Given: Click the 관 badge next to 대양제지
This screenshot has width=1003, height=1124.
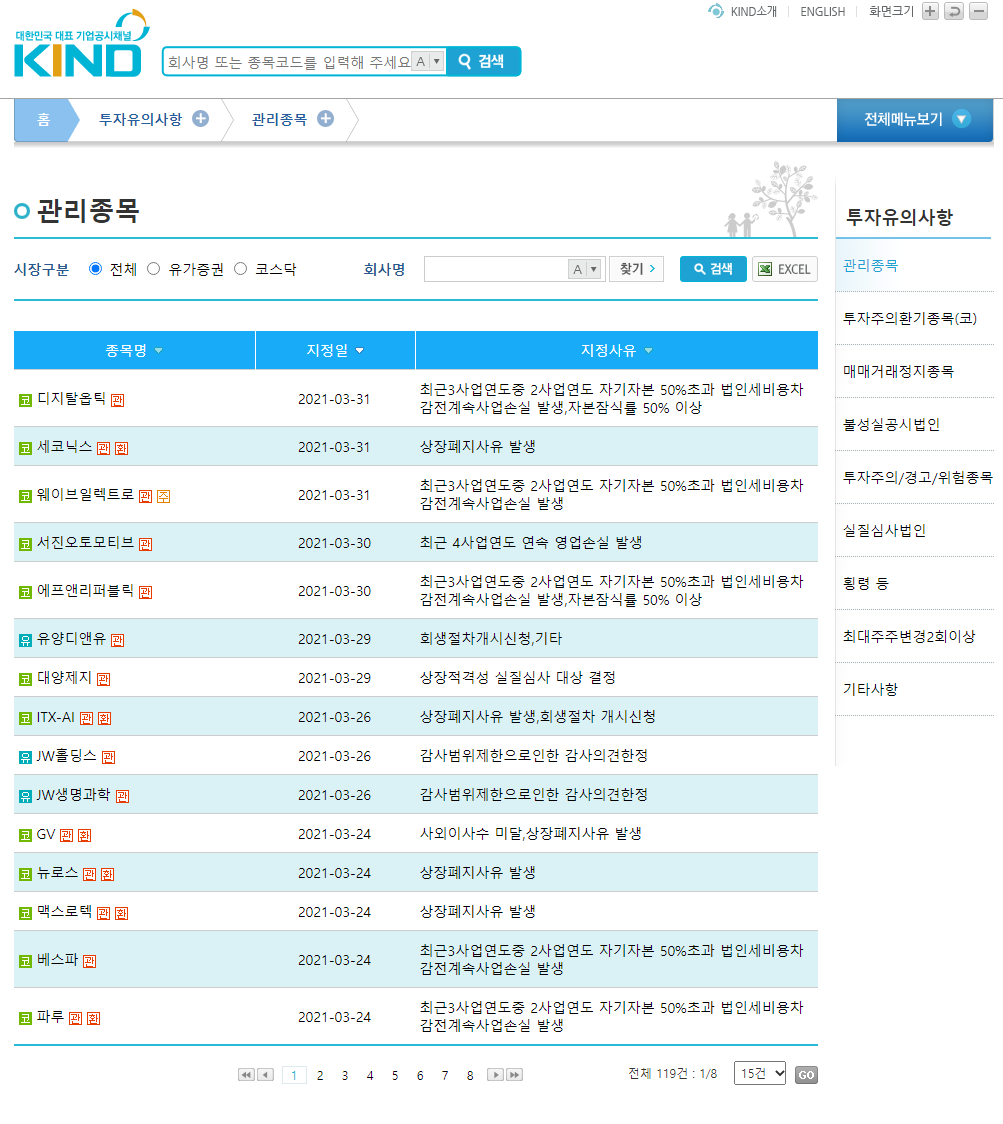Looking at the screenshot, I should point(104,679).
